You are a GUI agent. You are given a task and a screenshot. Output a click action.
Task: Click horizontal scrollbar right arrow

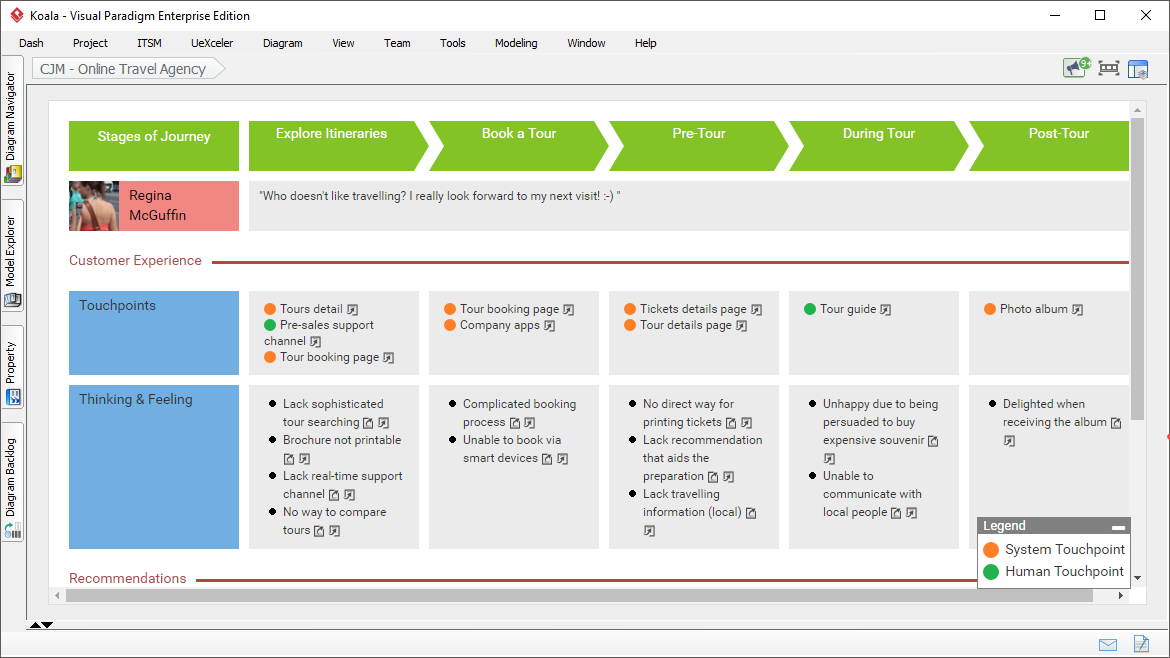pos(1120,595)
